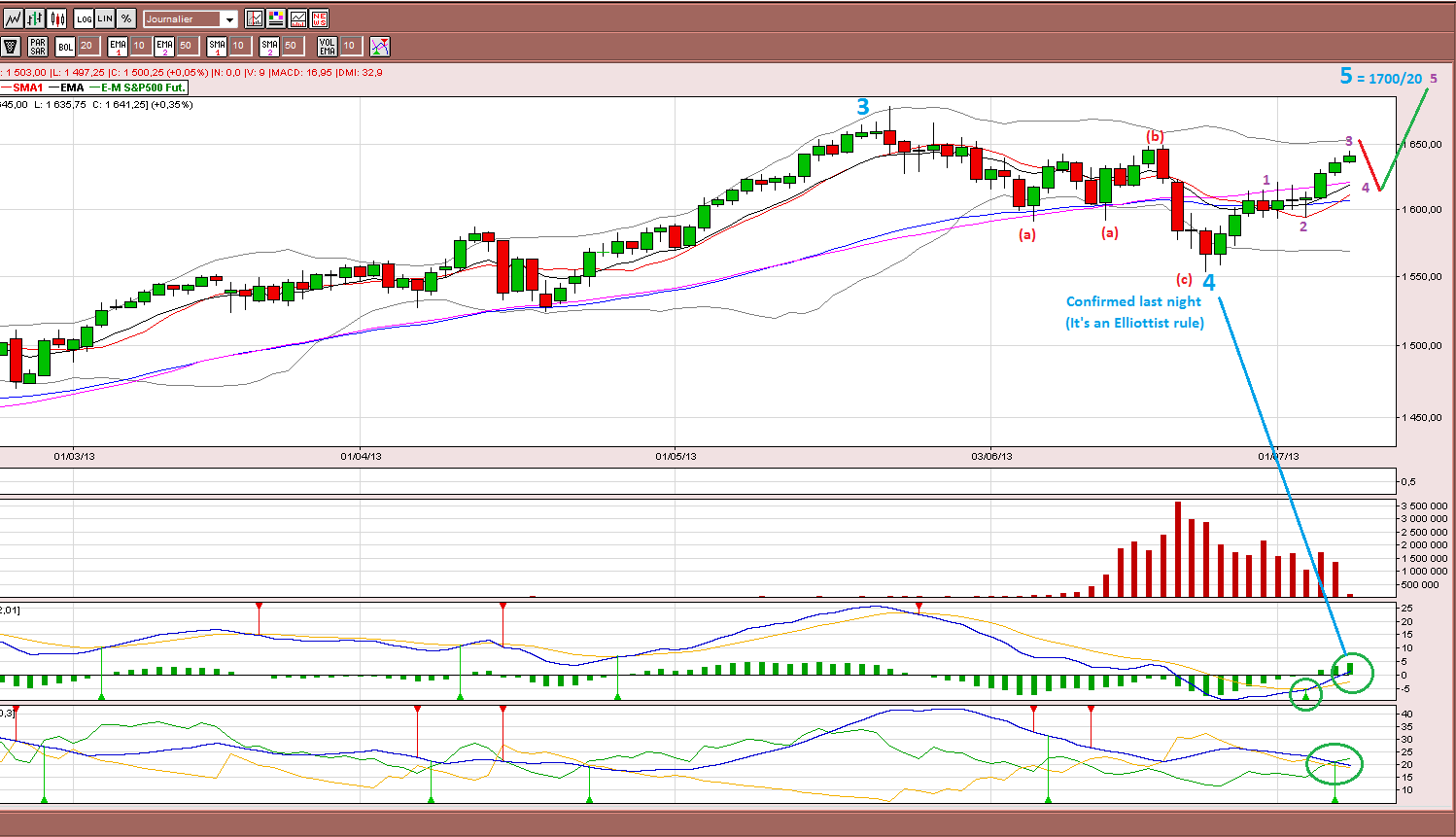This screenshot has width=1456, height=837.
Task: Click the SMA 1 period field
Action: click(240, 46)
